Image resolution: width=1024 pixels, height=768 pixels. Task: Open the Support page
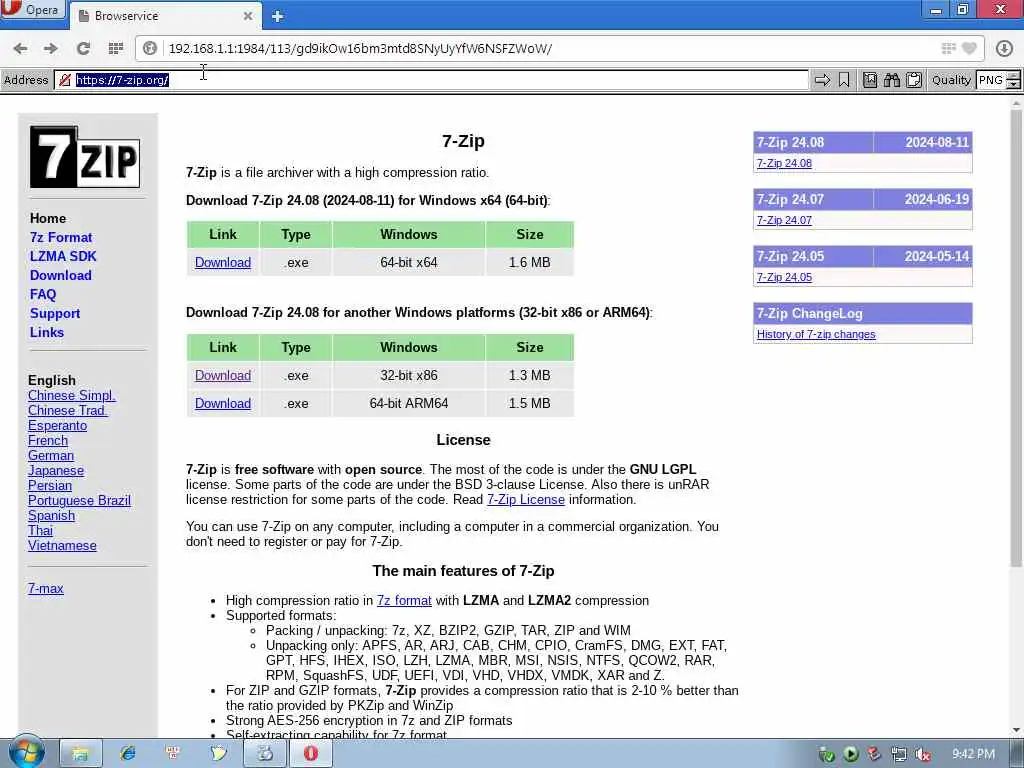tap(55, 313)
